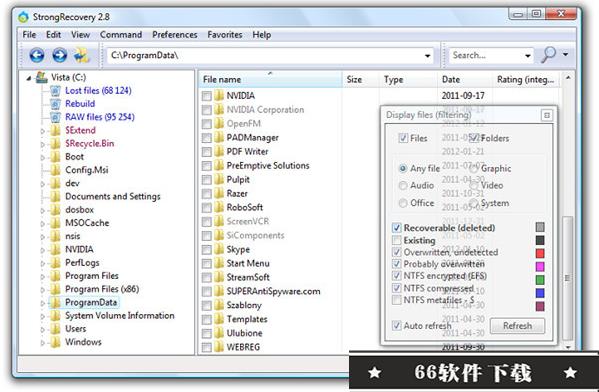The height and width of the screenshot is (392, 599).
Task: Click the Refresh button
Action: tap(517, 326)
